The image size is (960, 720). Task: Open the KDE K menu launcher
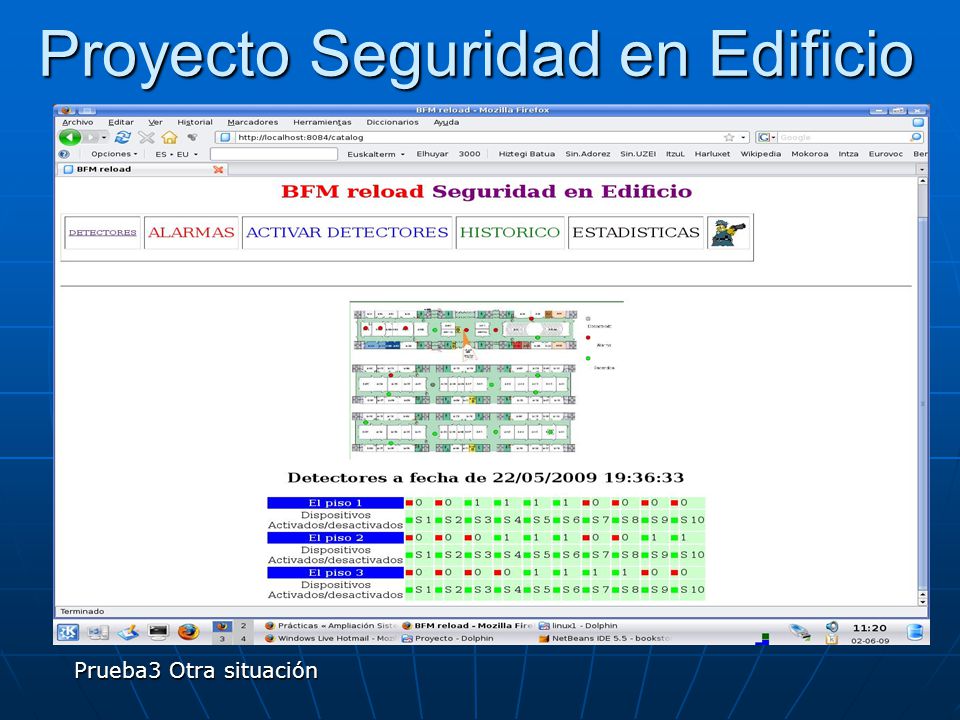click(x=68, y=632)
